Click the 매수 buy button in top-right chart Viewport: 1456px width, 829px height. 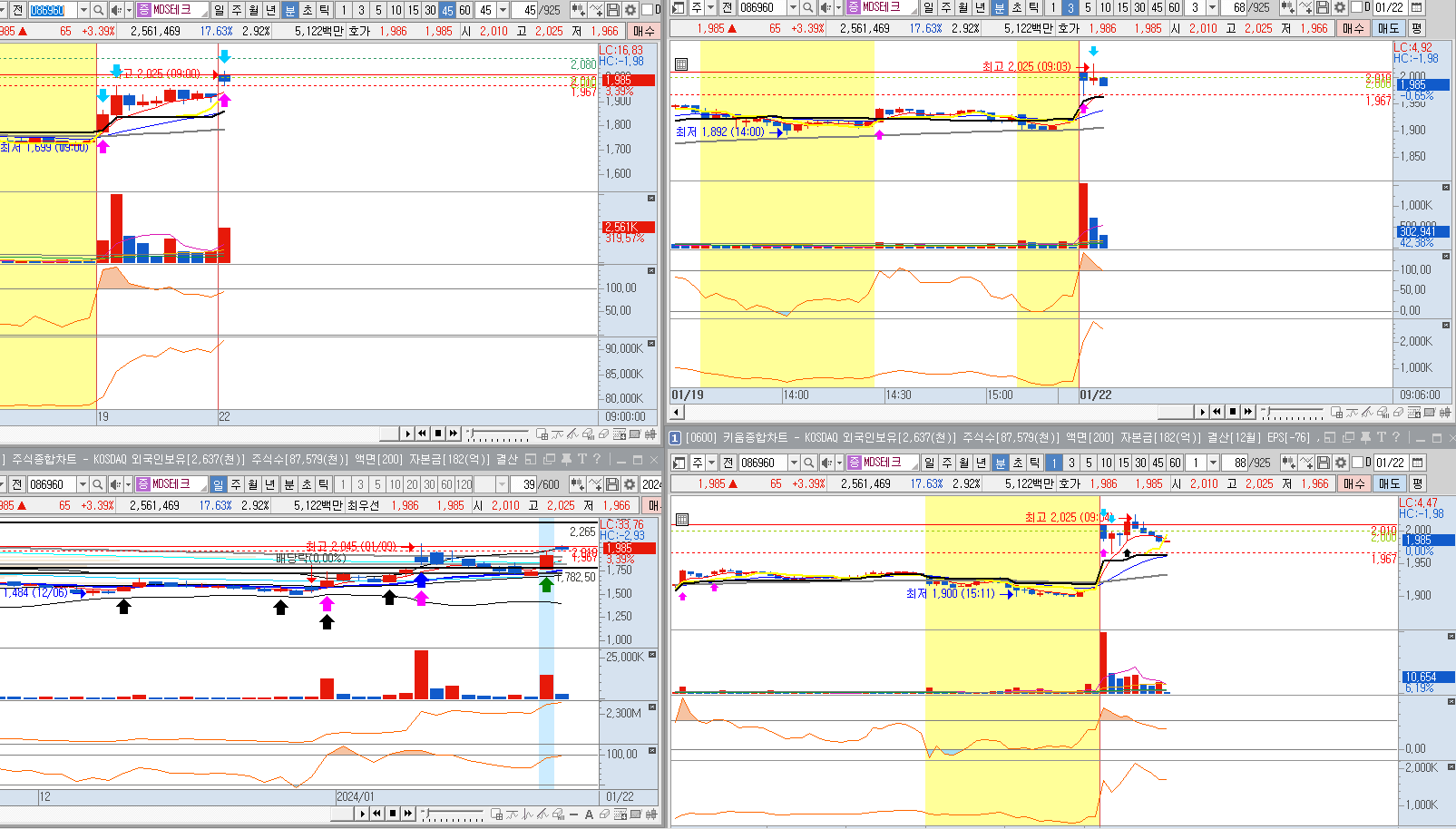[1353, 28]
